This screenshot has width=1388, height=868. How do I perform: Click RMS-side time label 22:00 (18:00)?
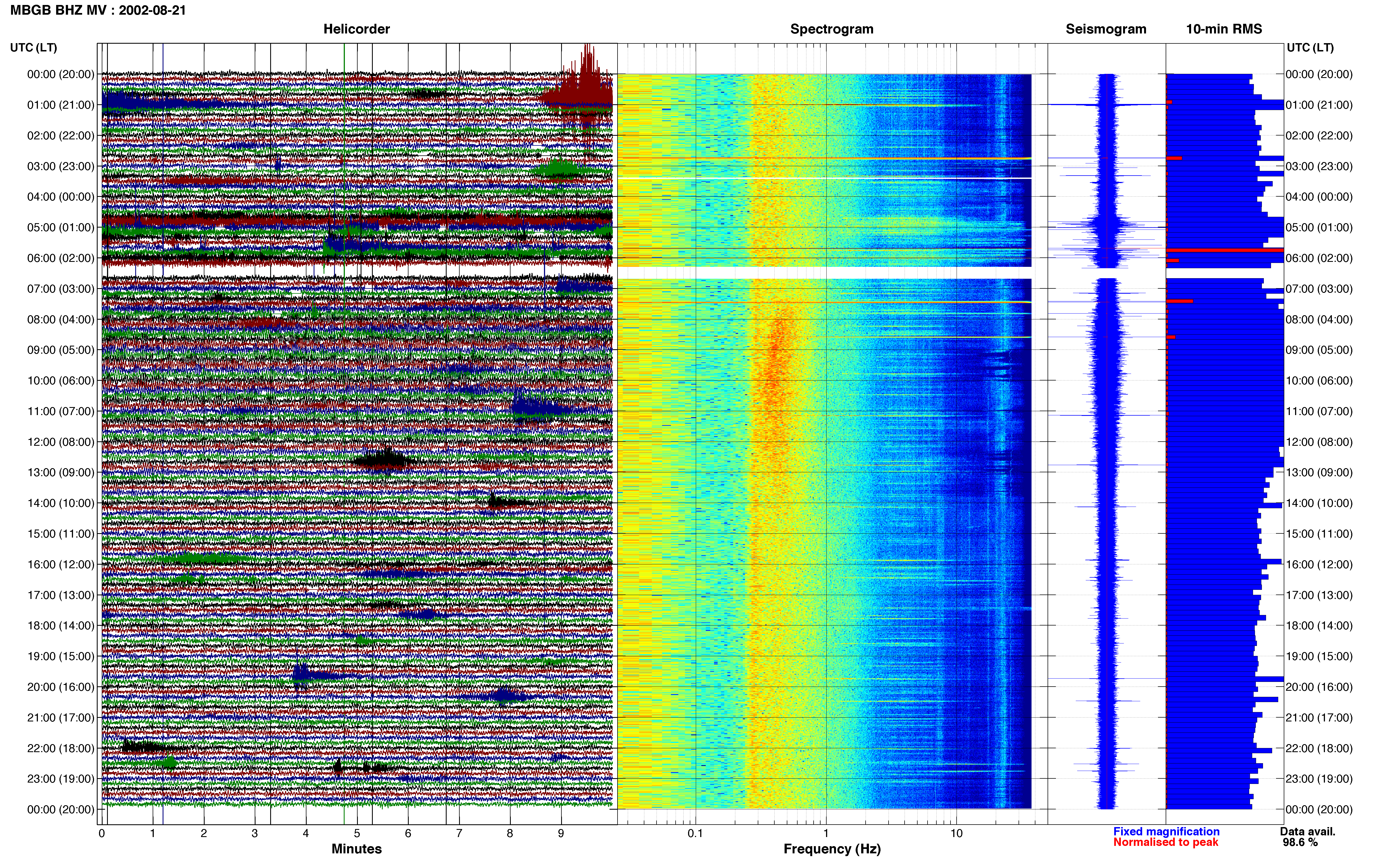(1319, 748)
